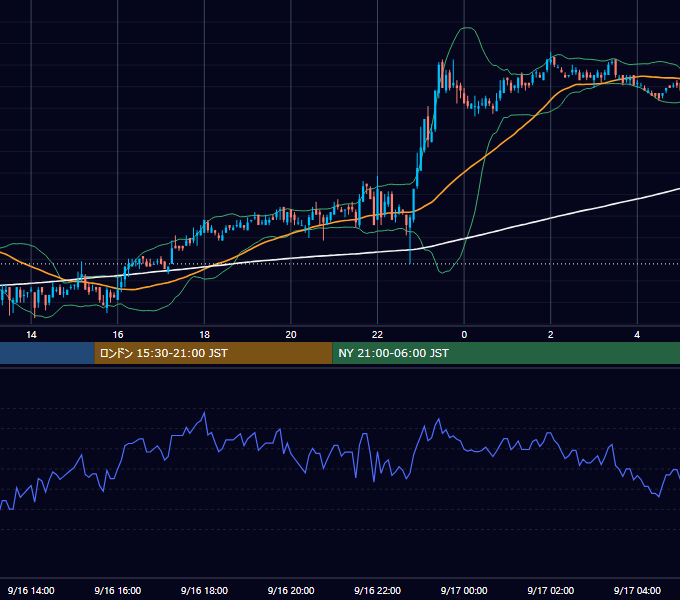Click the blue session bar before ロンドン

click(47, 353)
